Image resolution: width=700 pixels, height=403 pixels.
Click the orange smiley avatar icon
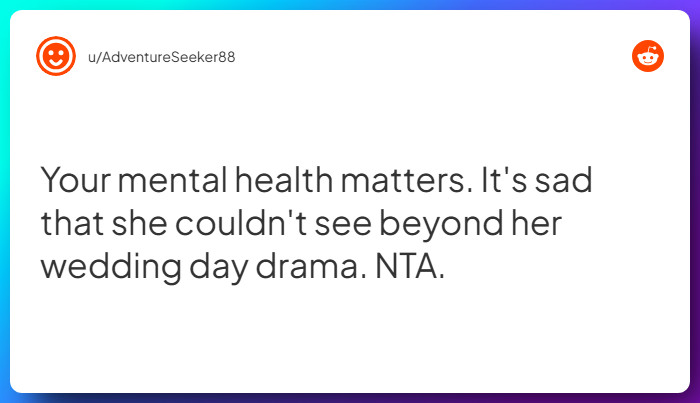(56, 56)
